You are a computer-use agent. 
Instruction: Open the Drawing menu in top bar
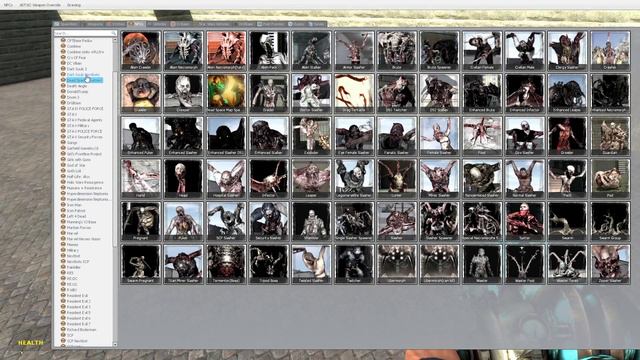click(74, 5)
